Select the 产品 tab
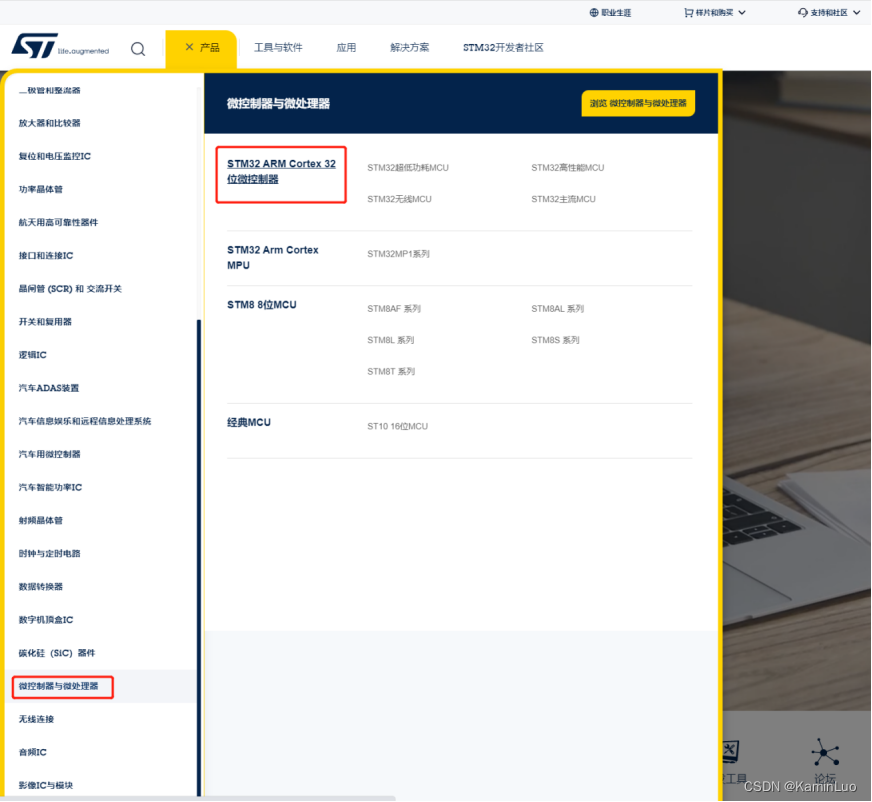The height and width of the screenshot is (802, 872). click(x=201, y=48)
